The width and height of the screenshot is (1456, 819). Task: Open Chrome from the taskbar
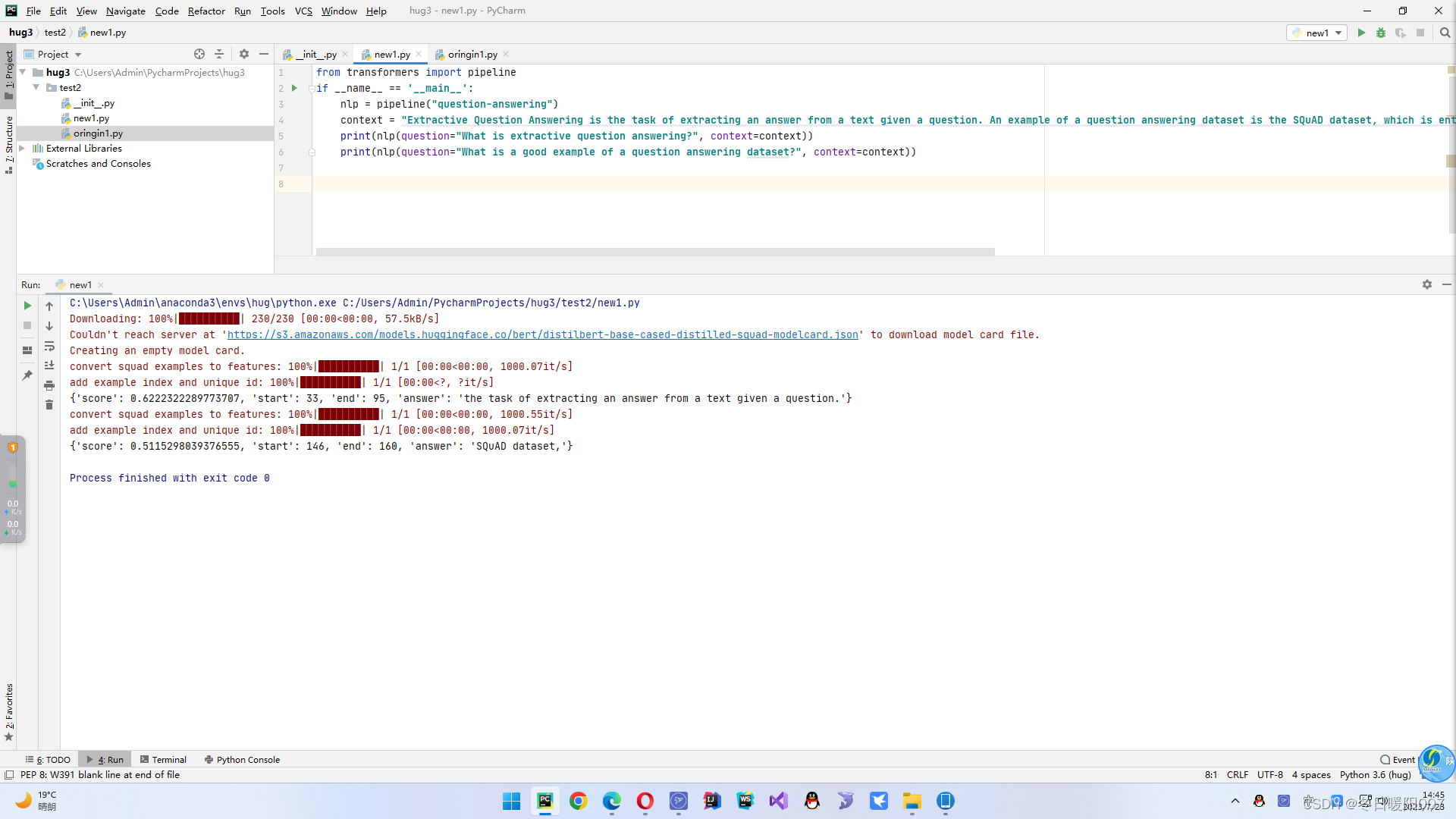click(x=579, y=801)
